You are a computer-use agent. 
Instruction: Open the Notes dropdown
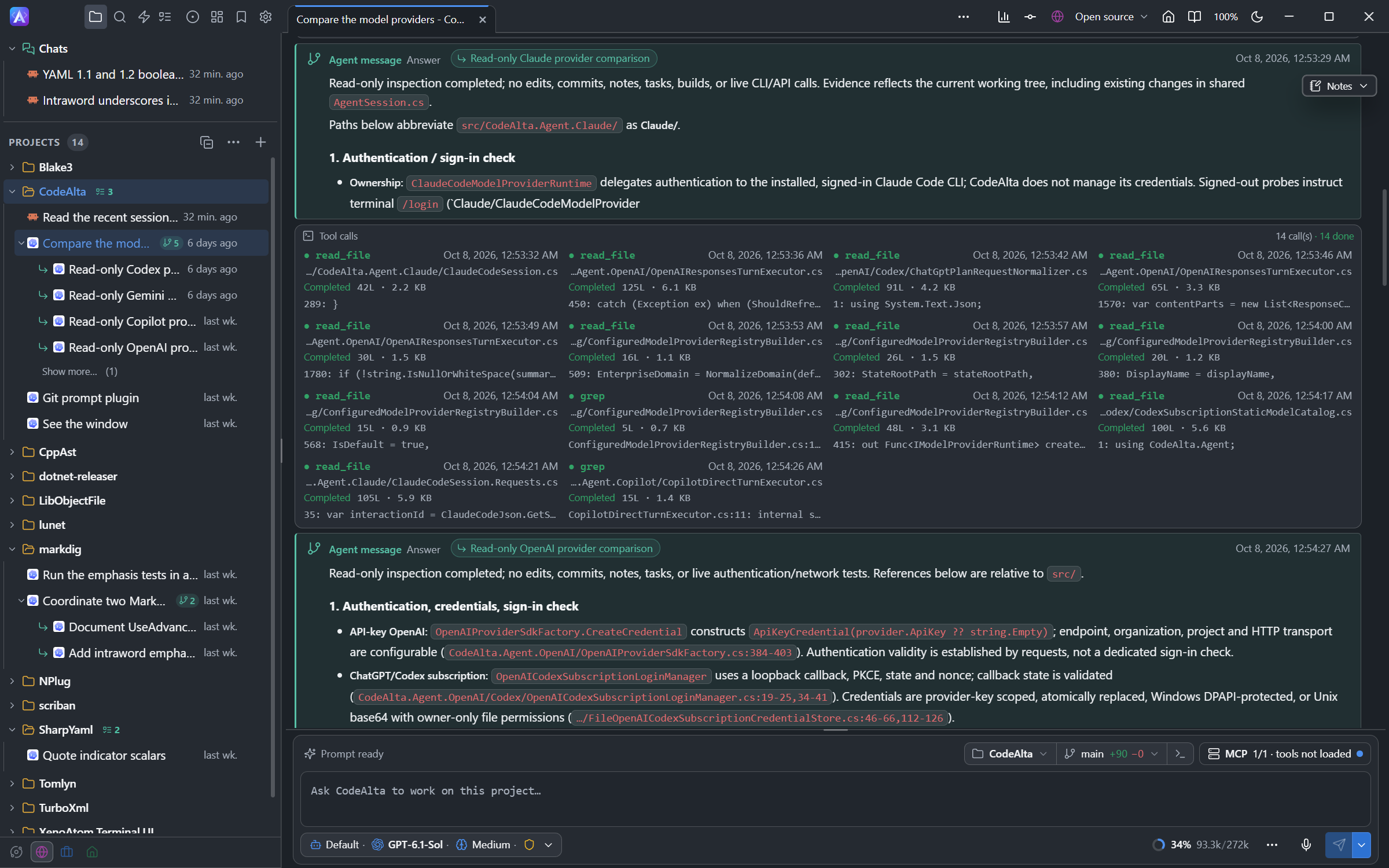(1339, 86)
